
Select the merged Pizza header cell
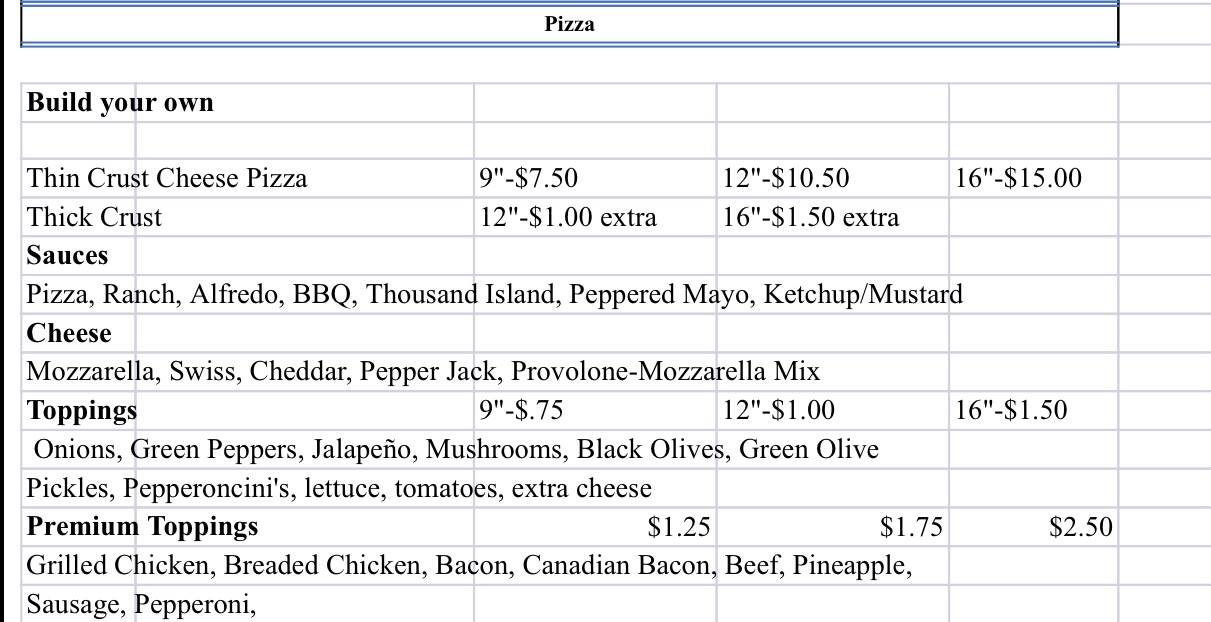click(569, 25)
